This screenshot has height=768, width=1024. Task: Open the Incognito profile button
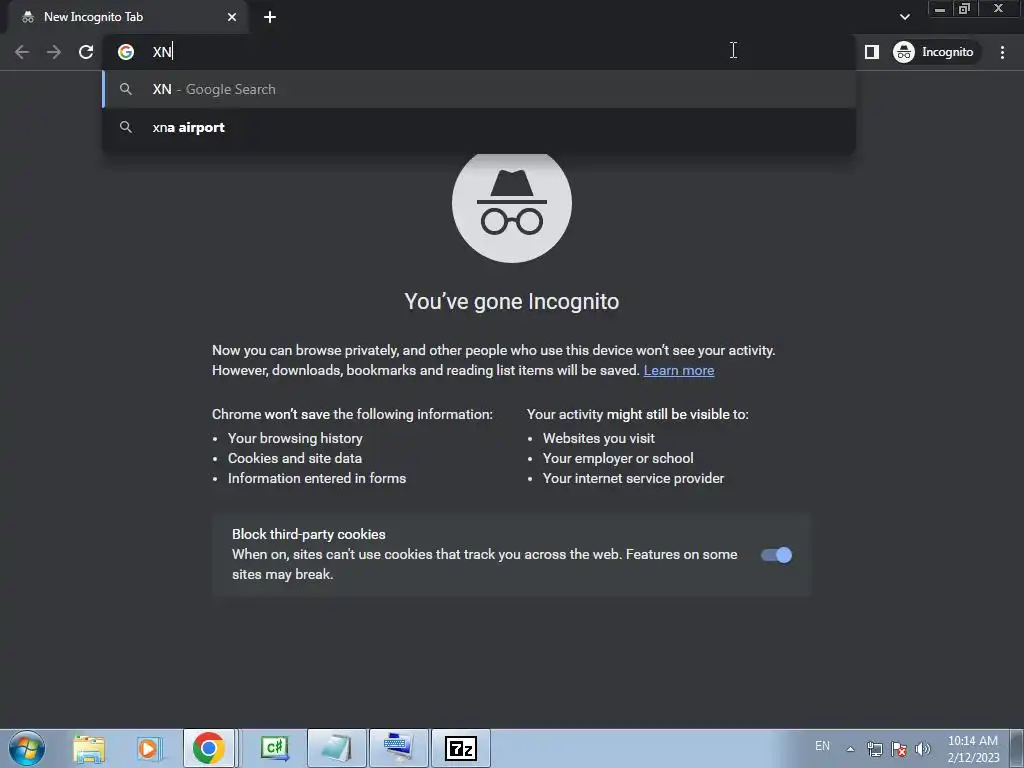(x=936, y=52)
